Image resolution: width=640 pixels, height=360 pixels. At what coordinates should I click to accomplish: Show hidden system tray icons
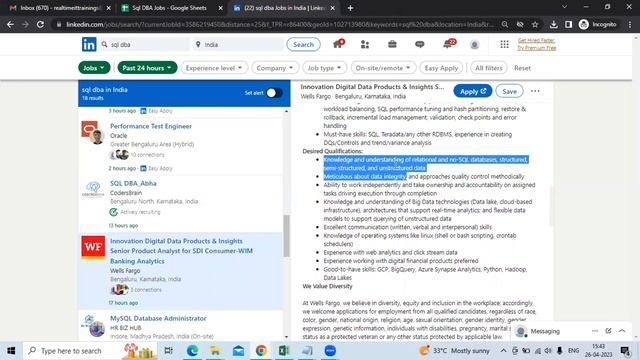point(503,351)
